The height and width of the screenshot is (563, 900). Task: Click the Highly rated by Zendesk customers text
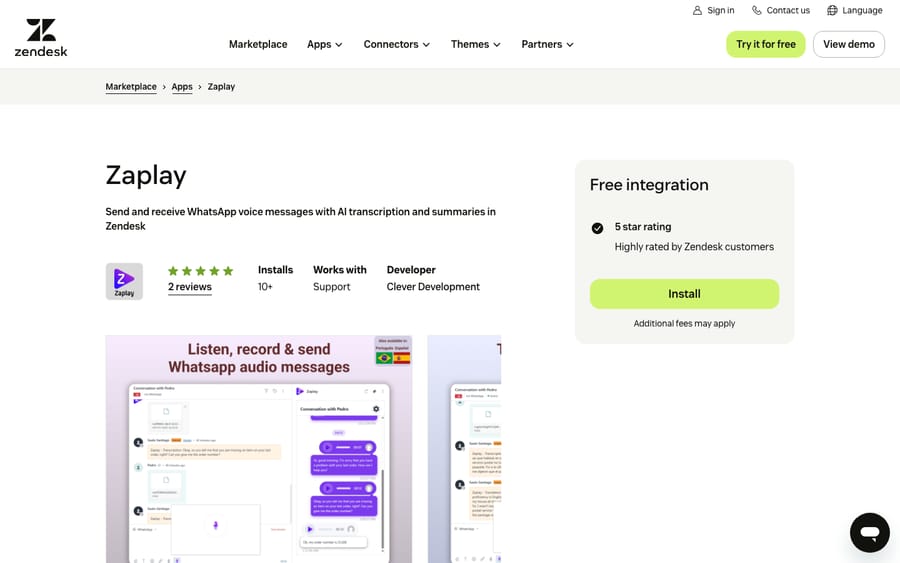[x=694, y=247]
